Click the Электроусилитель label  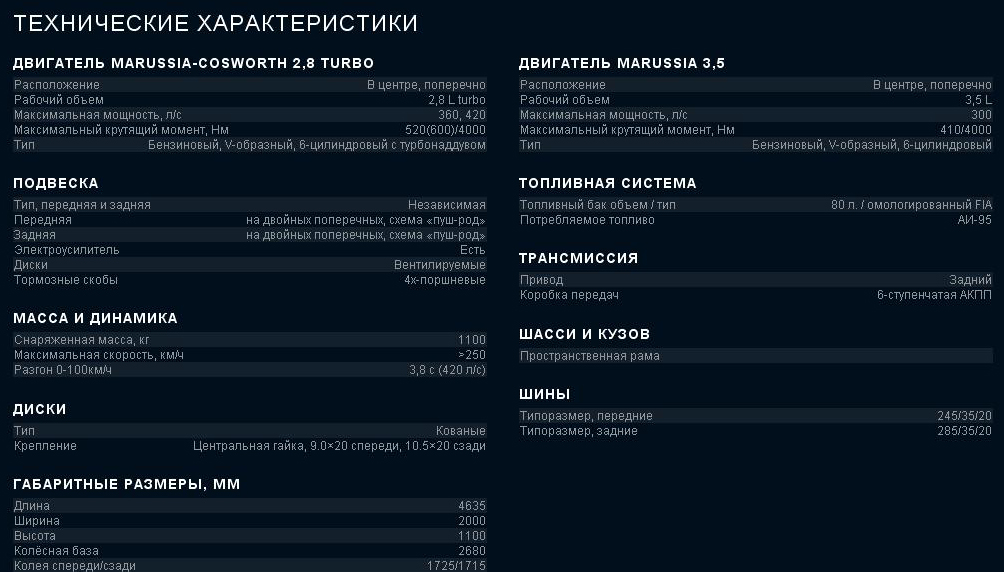(67, 250)
